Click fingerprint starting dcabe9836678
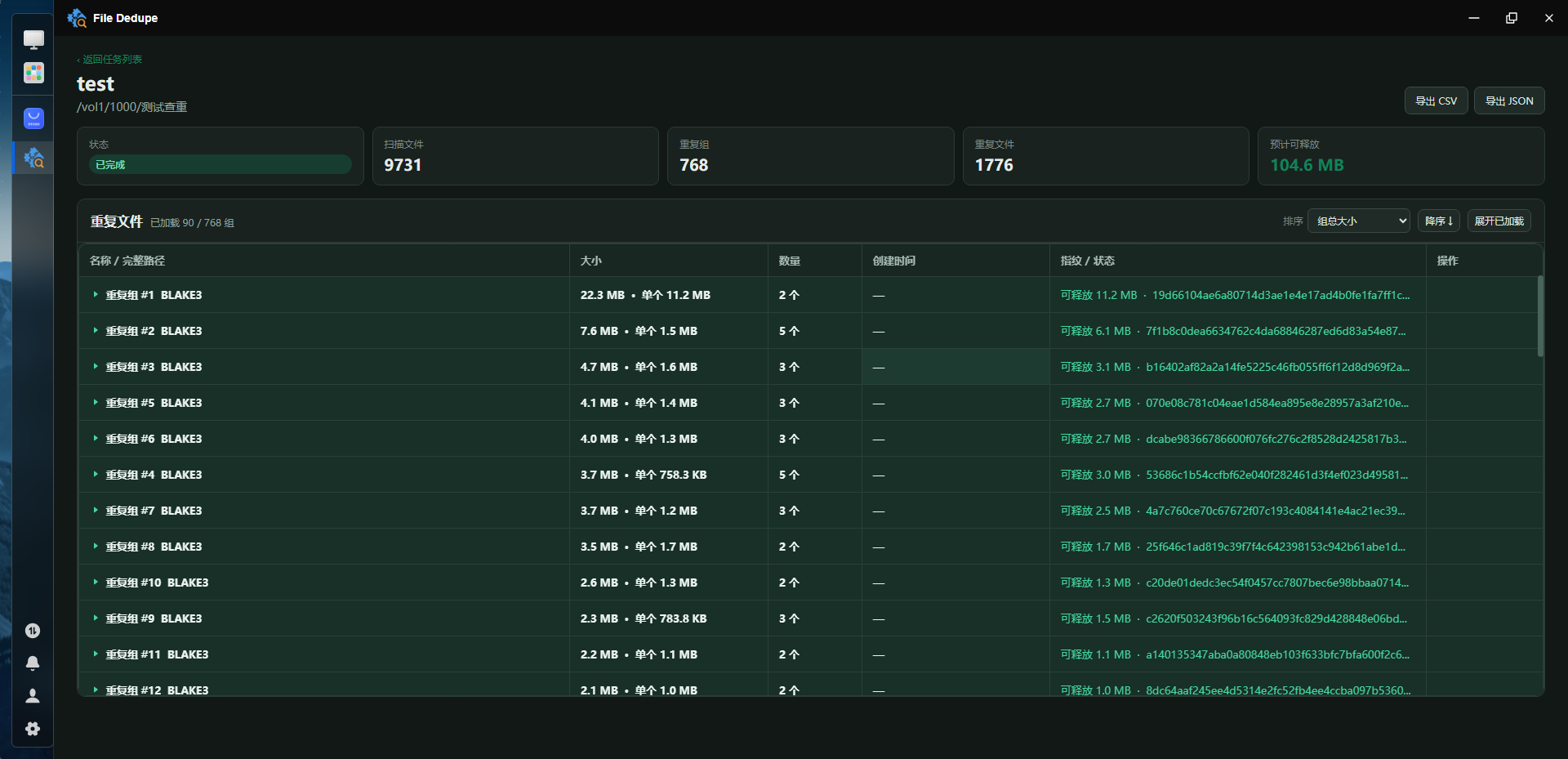The image size is (1568, 759). 1276,439
